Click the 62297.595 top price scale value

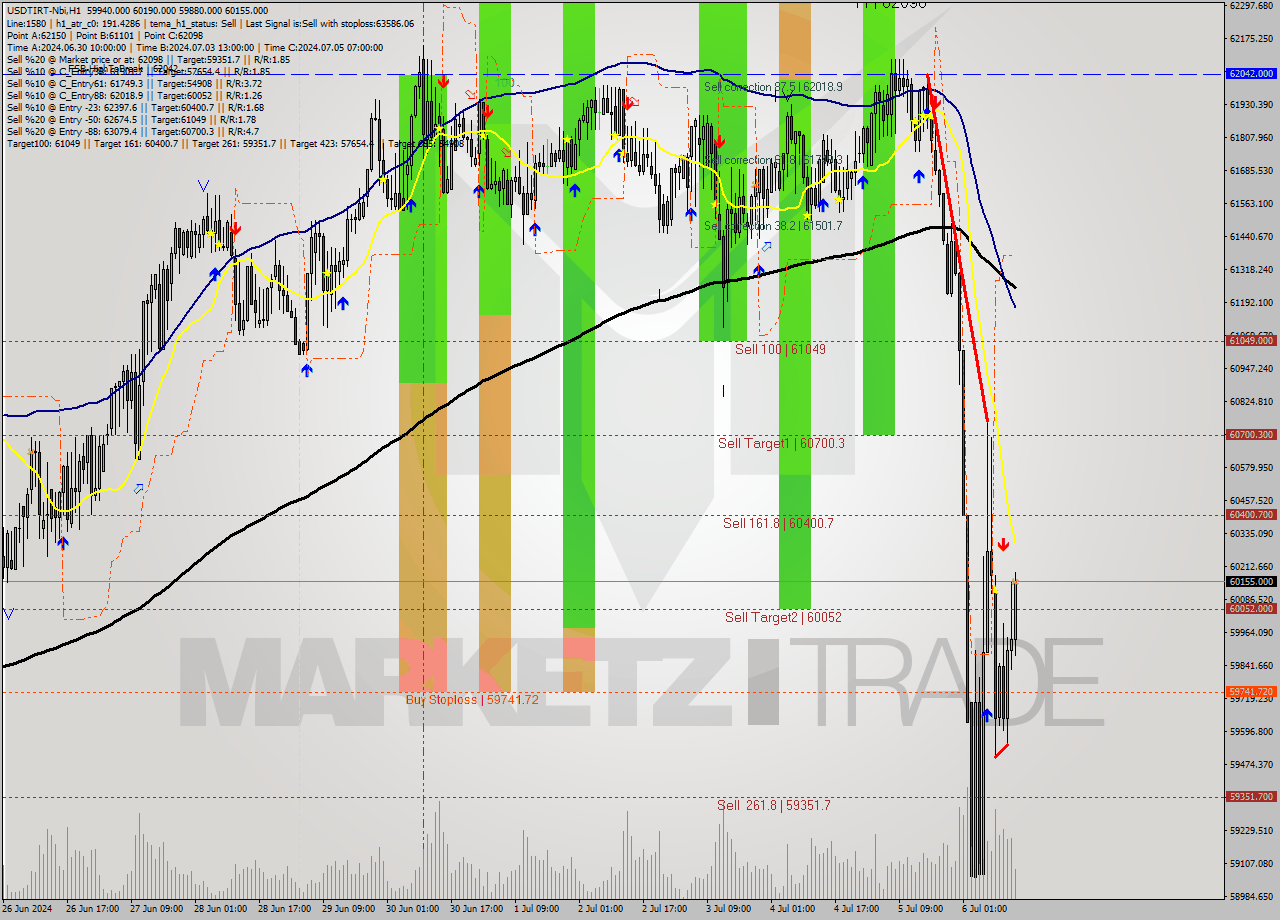coord(1251,5)
